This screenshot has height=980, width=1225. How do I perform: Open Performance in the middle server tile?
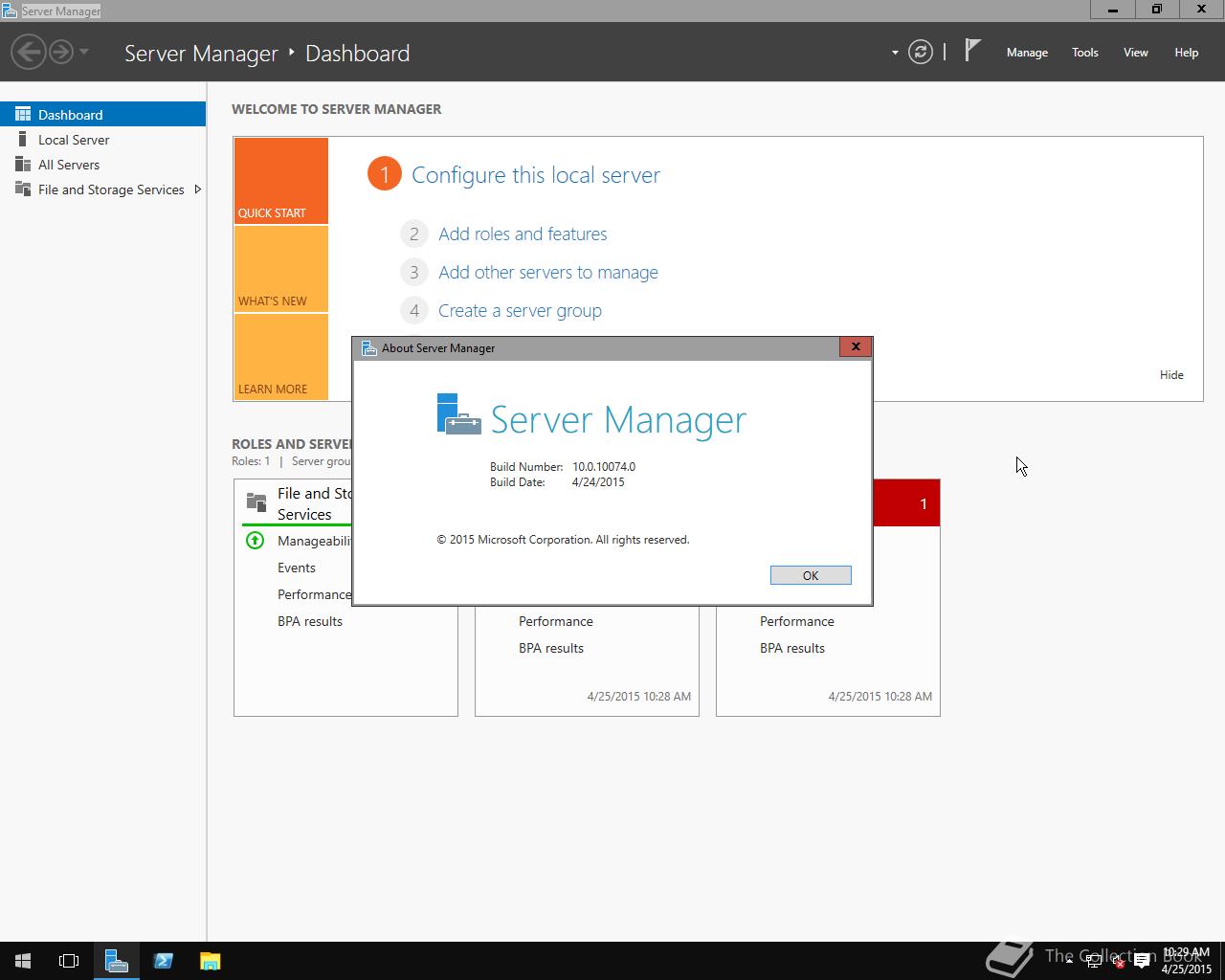555,621
